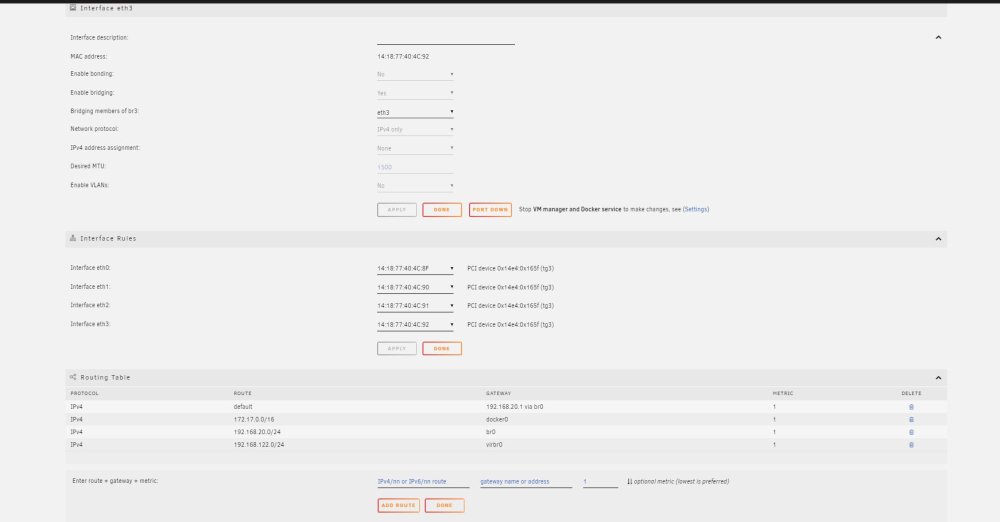This screenshot has width=1000, height=522.
Task: Delete the 172.17.0.0/16 route
Action: pyautogui.click(x=911, y=419)
